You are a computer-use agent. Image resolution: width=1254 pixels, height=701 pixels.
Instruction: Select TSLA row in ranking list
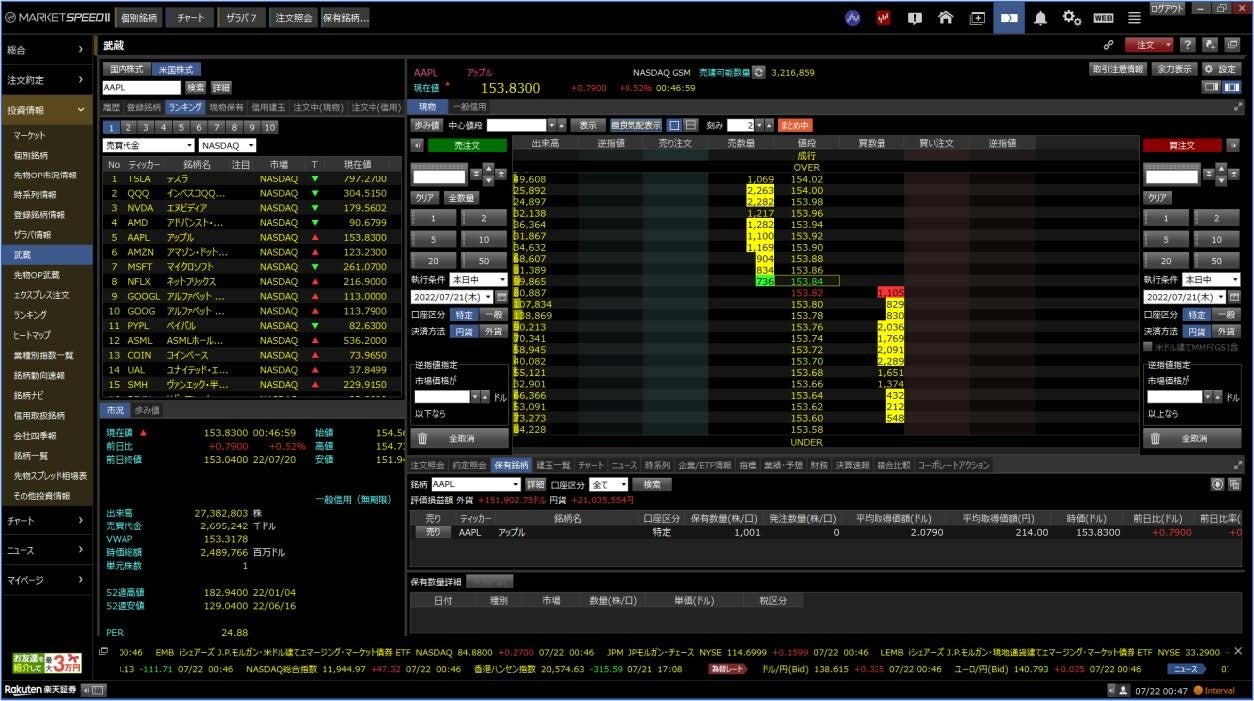pyautogui.click(x=251, y=178)
